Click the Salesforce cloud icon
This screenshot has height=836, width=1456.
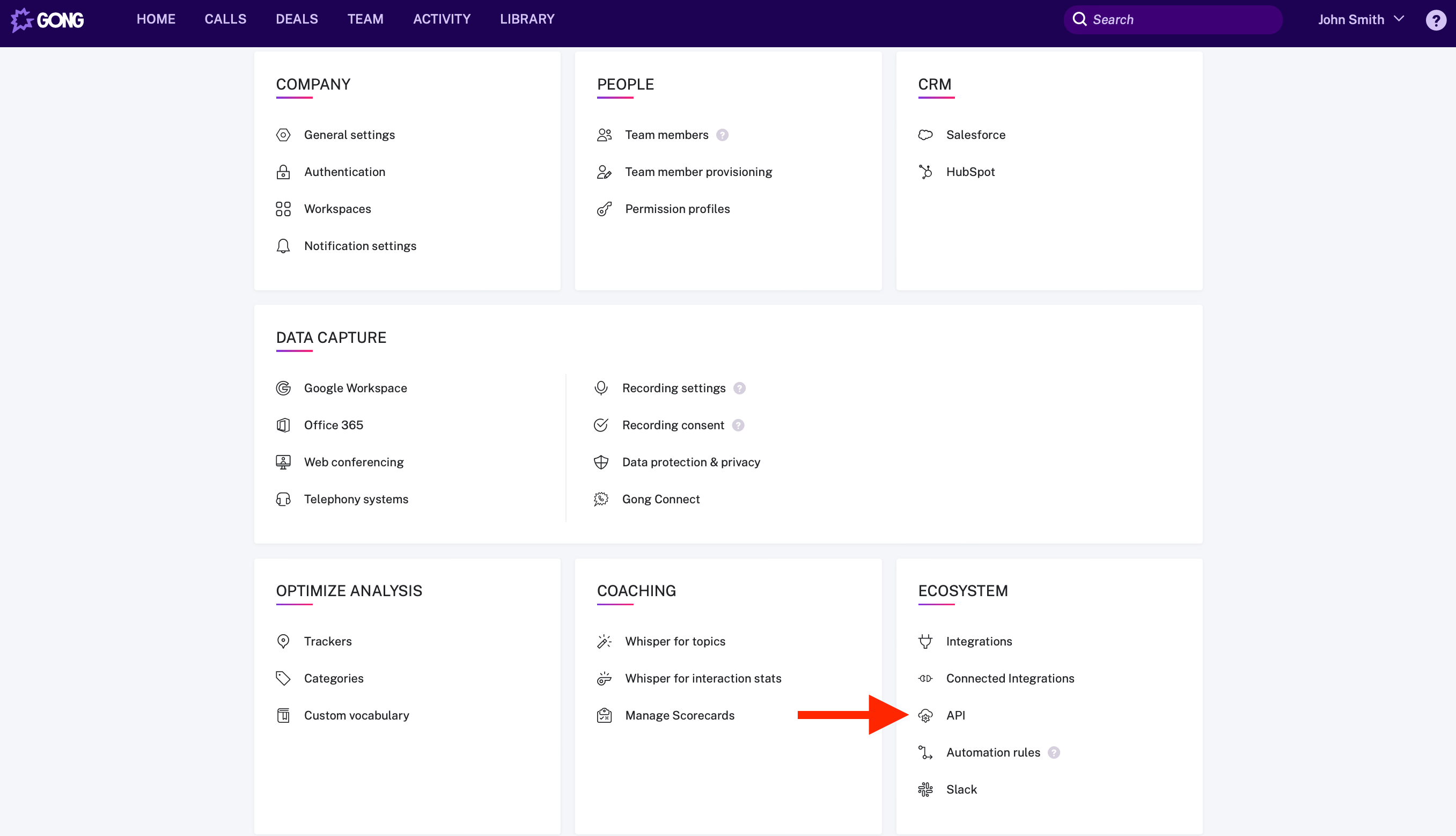pos(925,135)
